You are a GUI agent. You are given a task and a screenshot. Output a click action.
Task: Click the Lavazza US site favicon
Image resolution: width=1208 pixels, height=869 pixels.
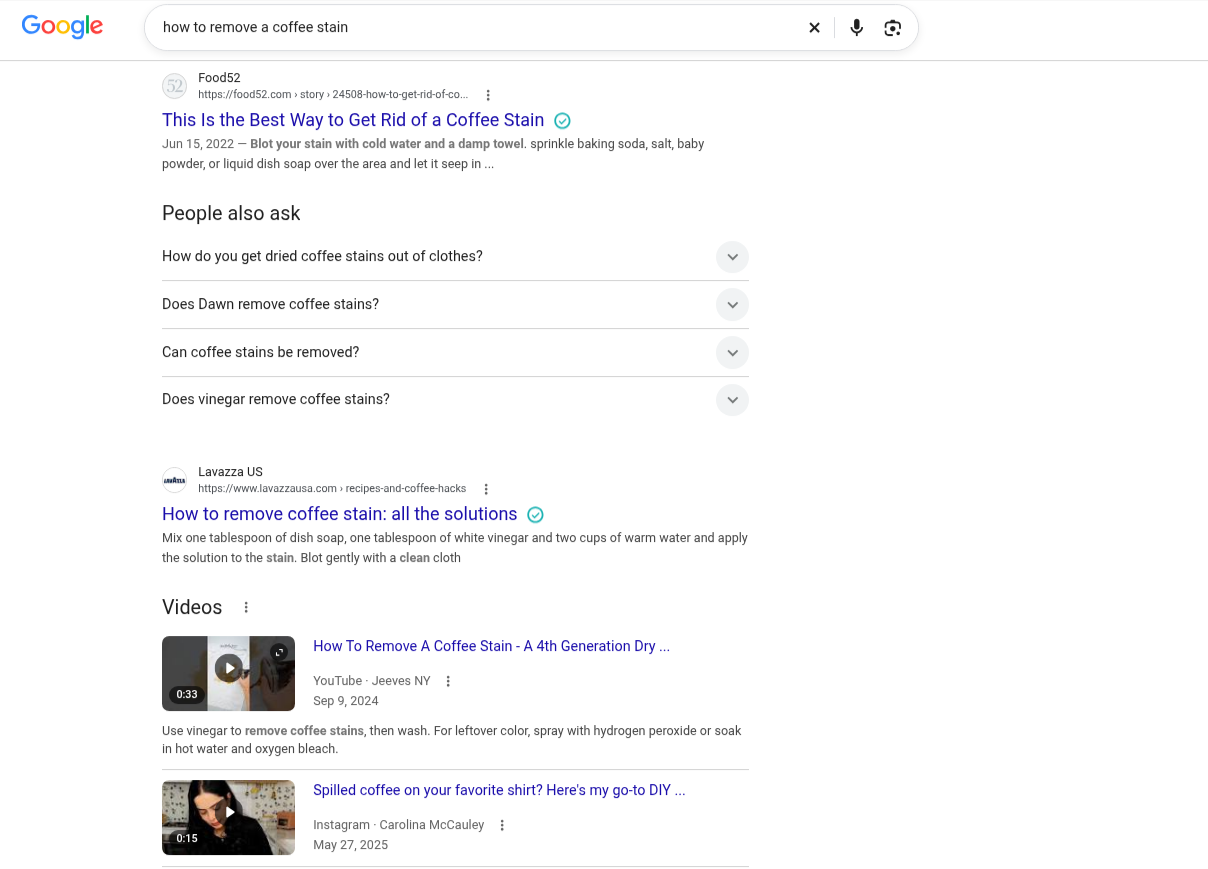click(175, 480)
